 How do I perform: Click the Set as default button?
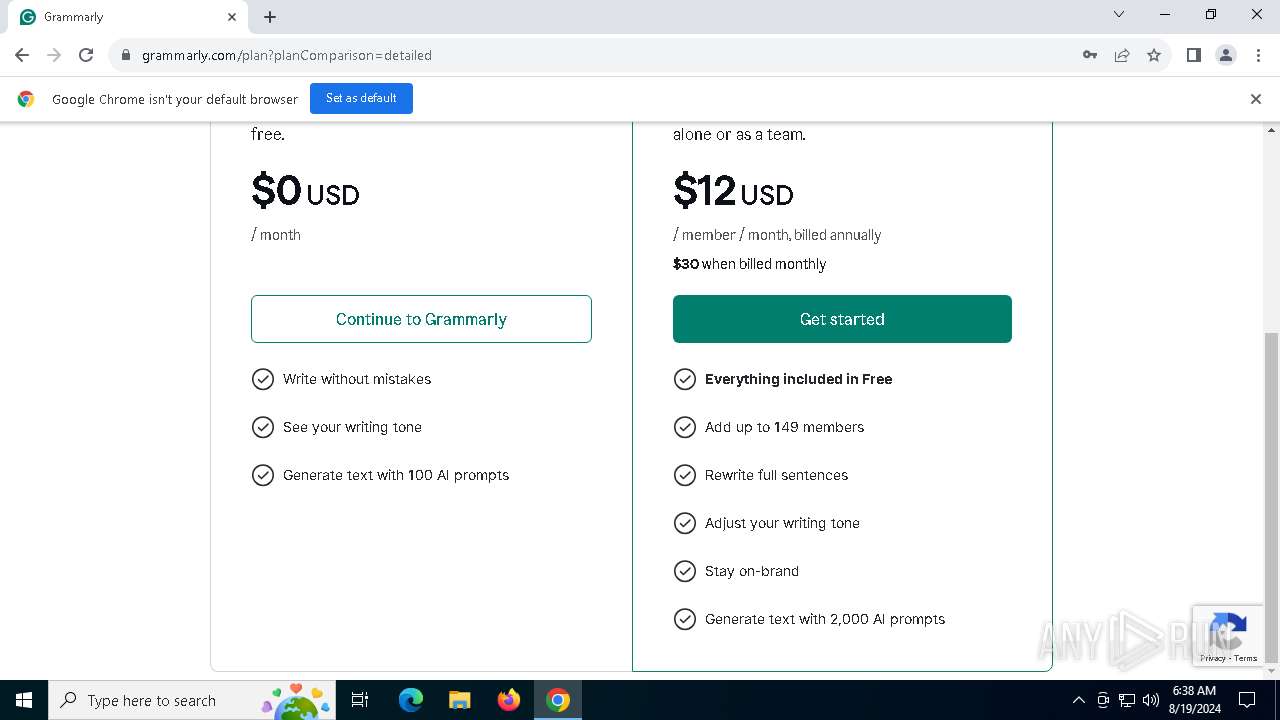click(x=361, y=98)
